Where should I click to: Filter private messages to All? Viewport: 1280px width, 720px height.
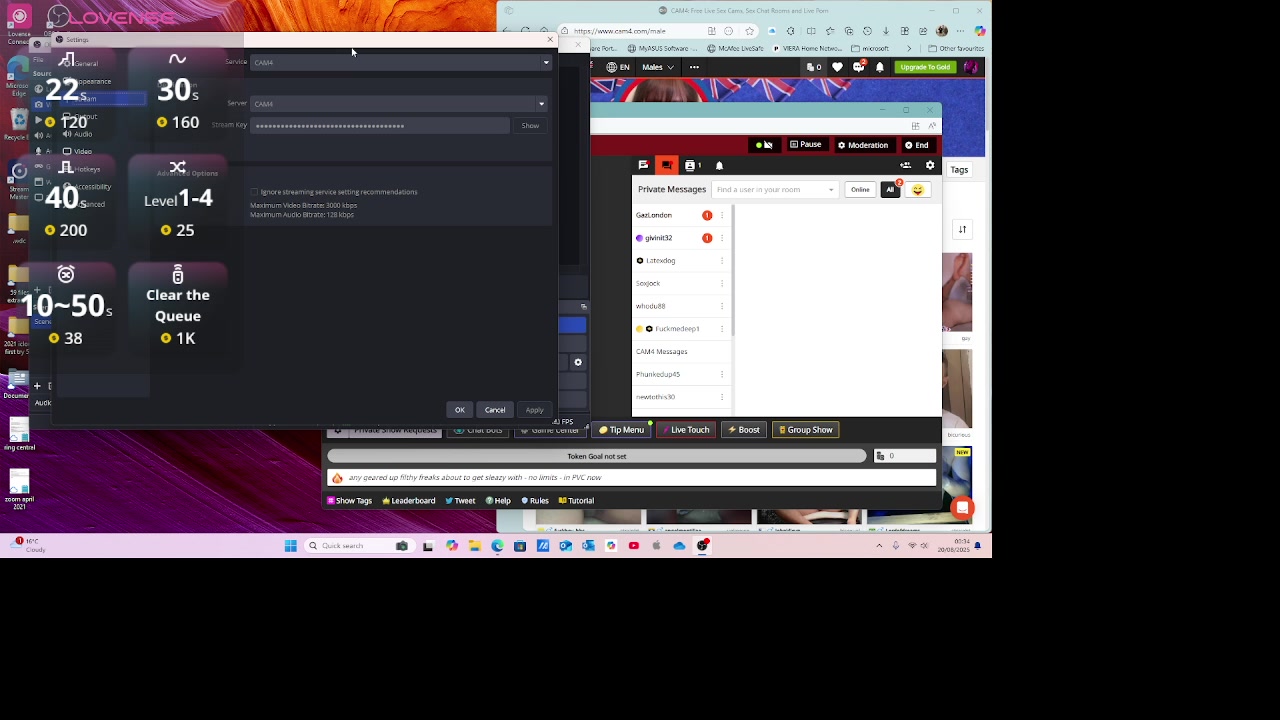point(890,190)
